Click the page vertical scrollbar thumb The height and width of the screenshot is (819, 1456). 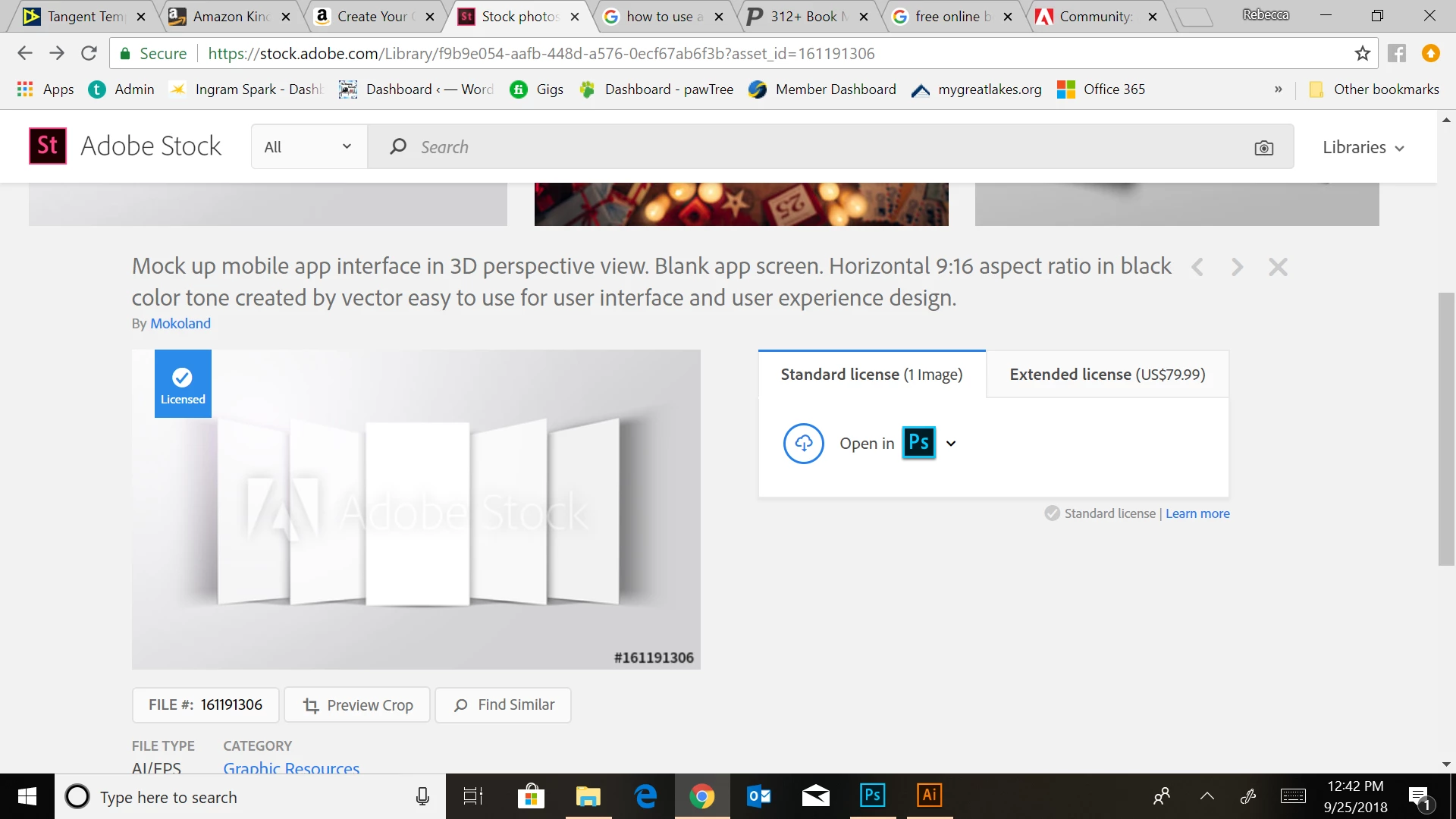pyautogui.click(x=1446, y=428)
